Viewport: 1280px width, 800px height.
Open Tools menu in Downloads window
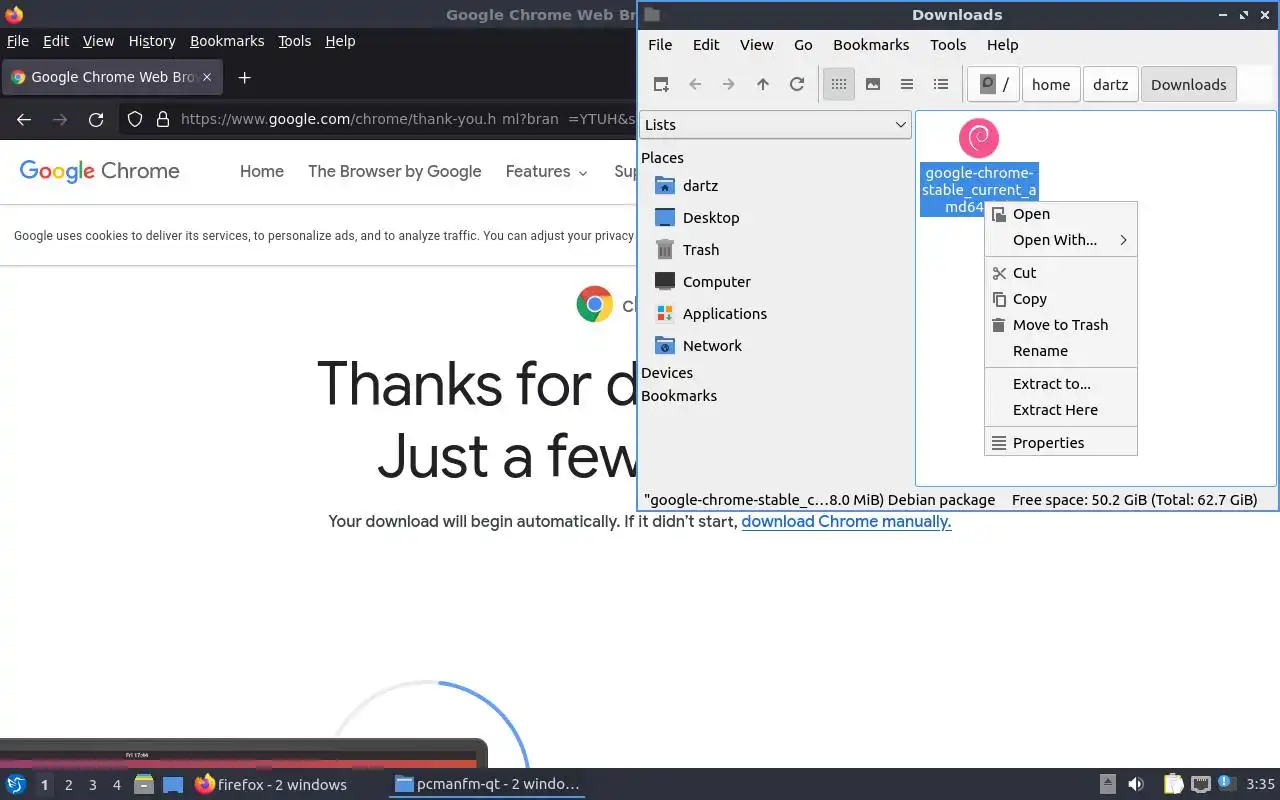point(948,44)
